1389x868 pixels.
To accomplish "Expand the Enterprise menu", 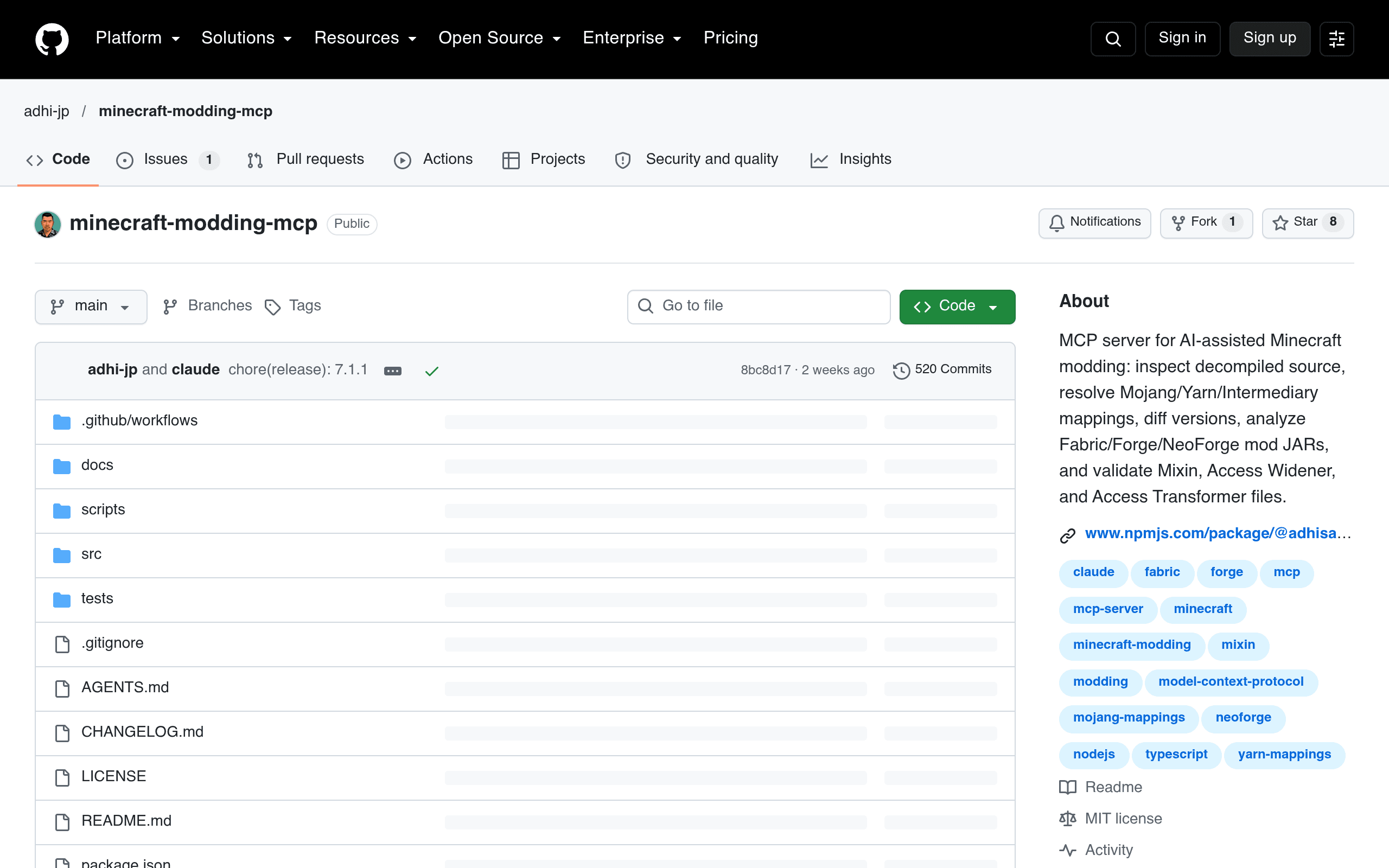I will (x=632, y=38).
